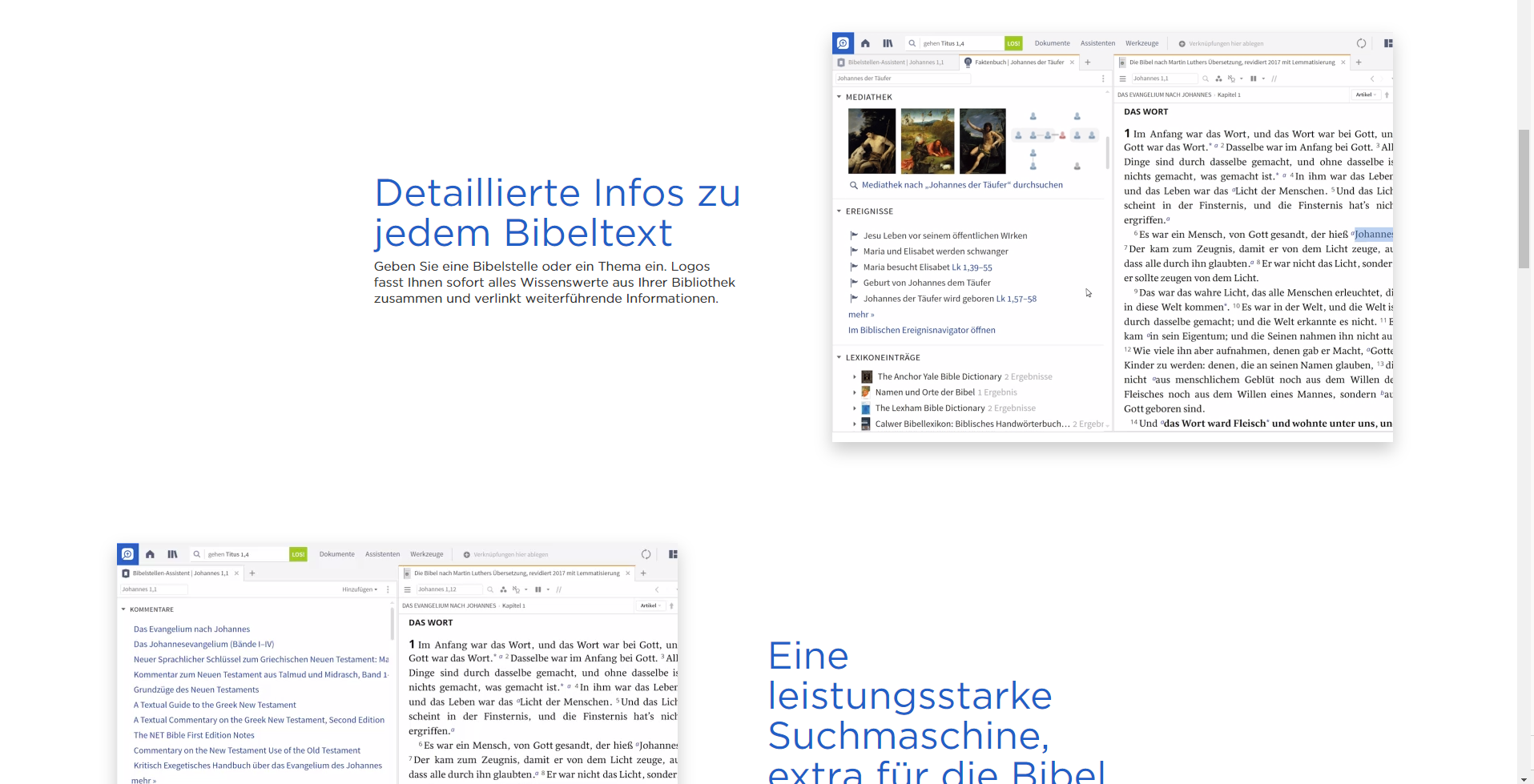Close the Faktenbuch tab
Viewport: 1534px width, 784px height.
(1072, 62)
